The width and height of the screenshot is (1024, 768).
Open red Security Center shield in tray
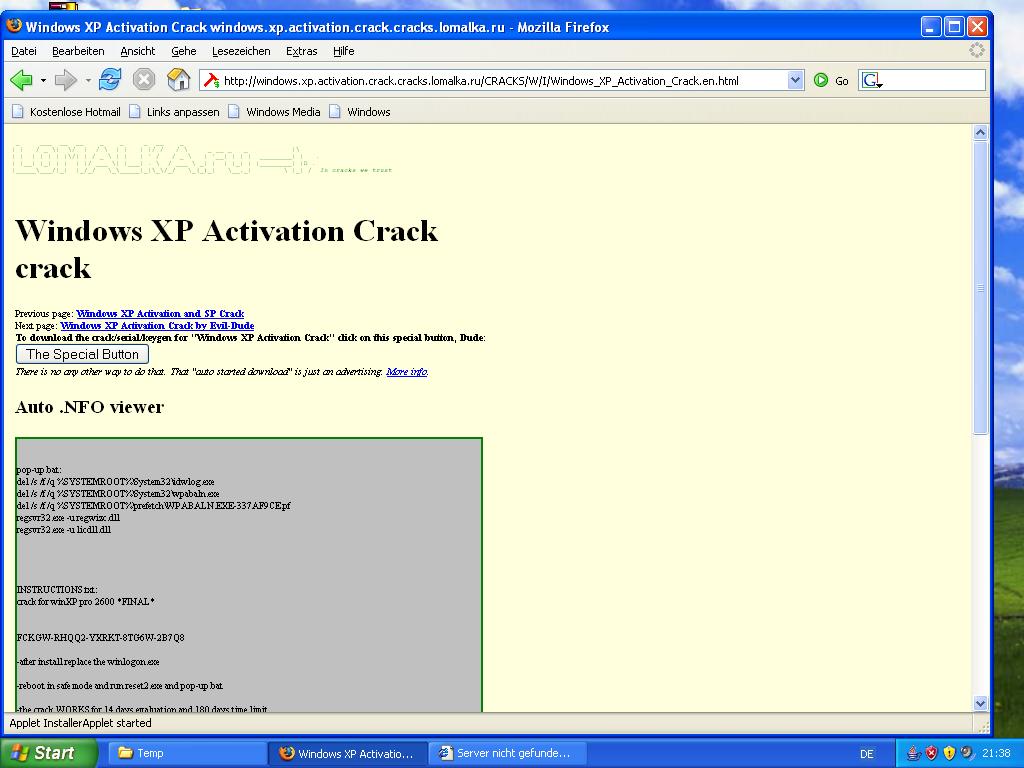[932, 753]
